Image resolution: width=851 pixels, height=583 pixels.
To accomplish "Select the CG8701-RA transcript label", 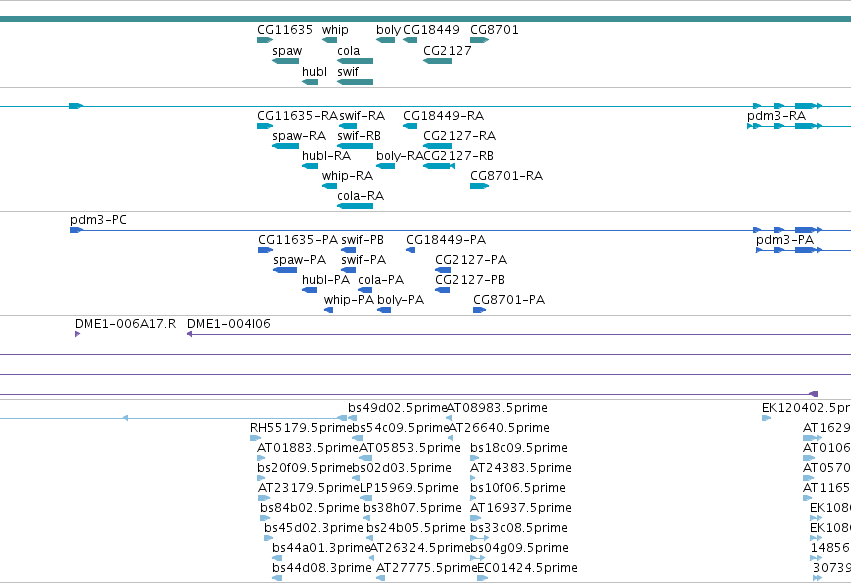I will [506, 176].
